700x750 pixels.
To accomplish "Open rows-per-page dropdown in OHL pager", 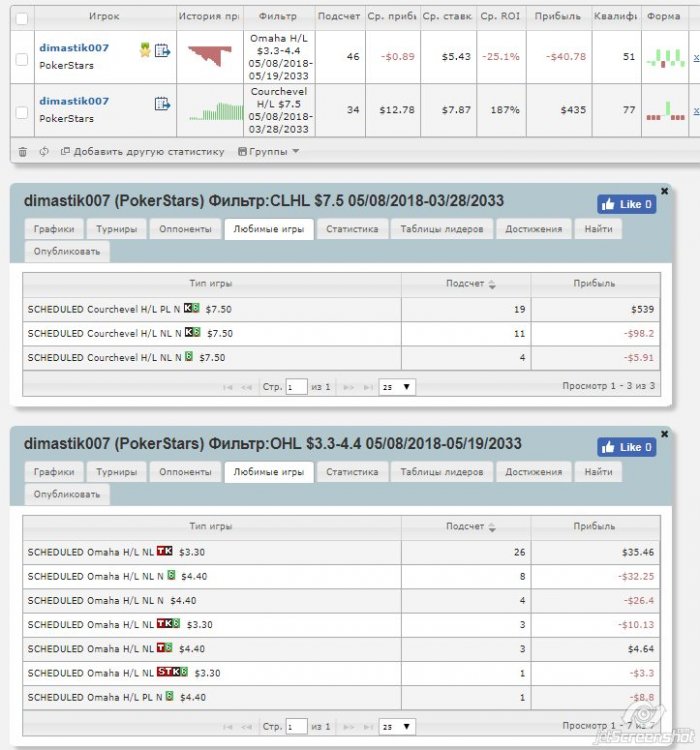I will click(397, 727).
